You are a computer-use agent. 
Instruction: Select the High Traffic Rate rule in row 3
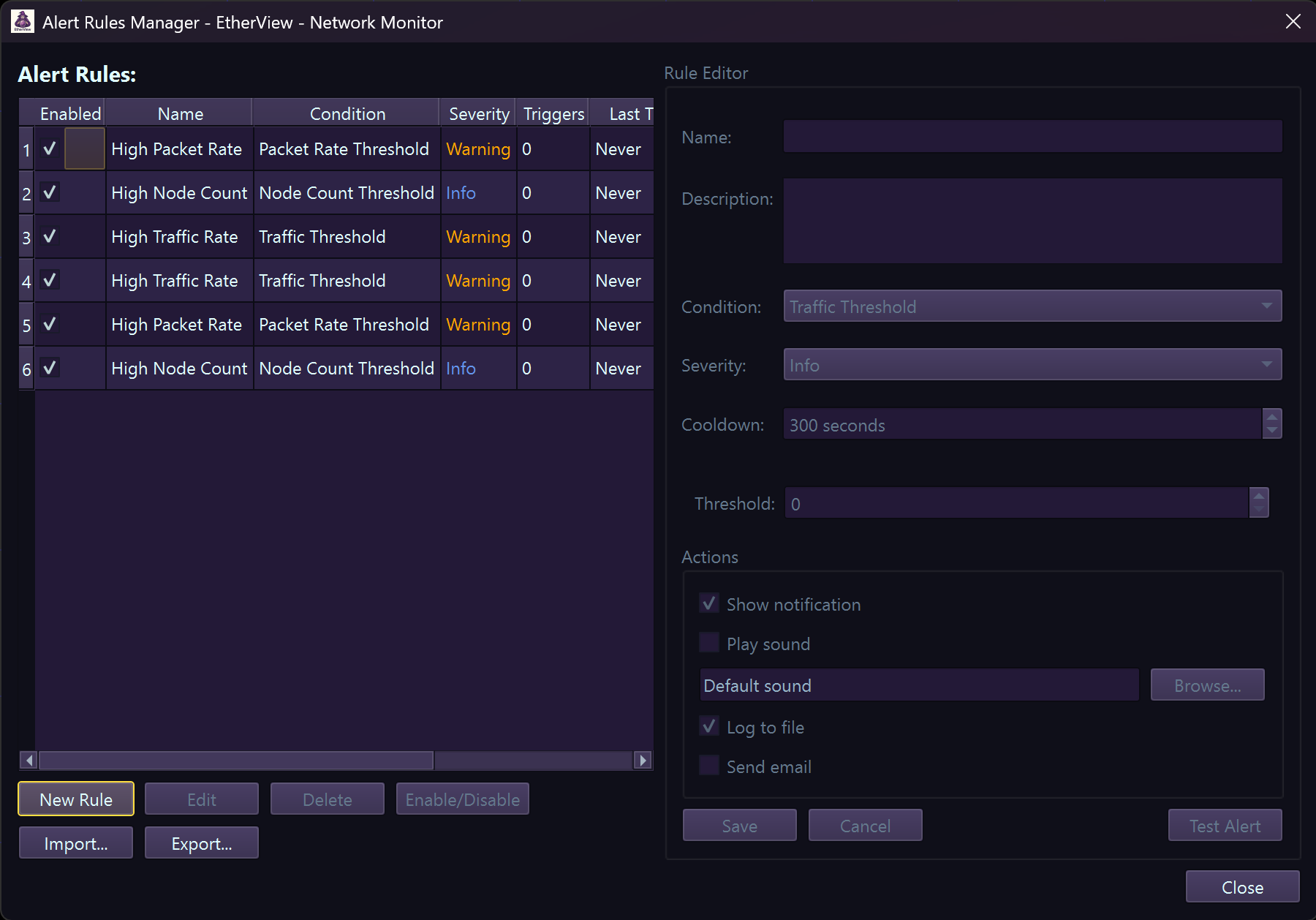175,236
